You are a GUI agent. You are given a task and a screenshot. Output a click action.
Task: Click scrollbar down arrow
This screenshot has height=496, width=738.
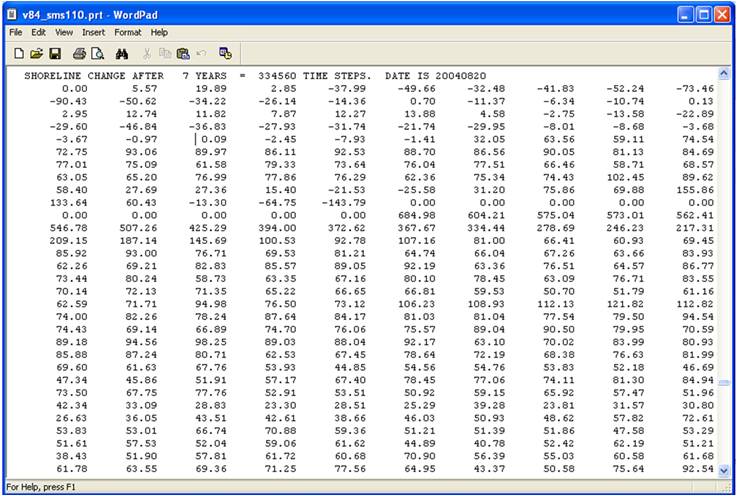pyautogui.click(x=724, y=470)
